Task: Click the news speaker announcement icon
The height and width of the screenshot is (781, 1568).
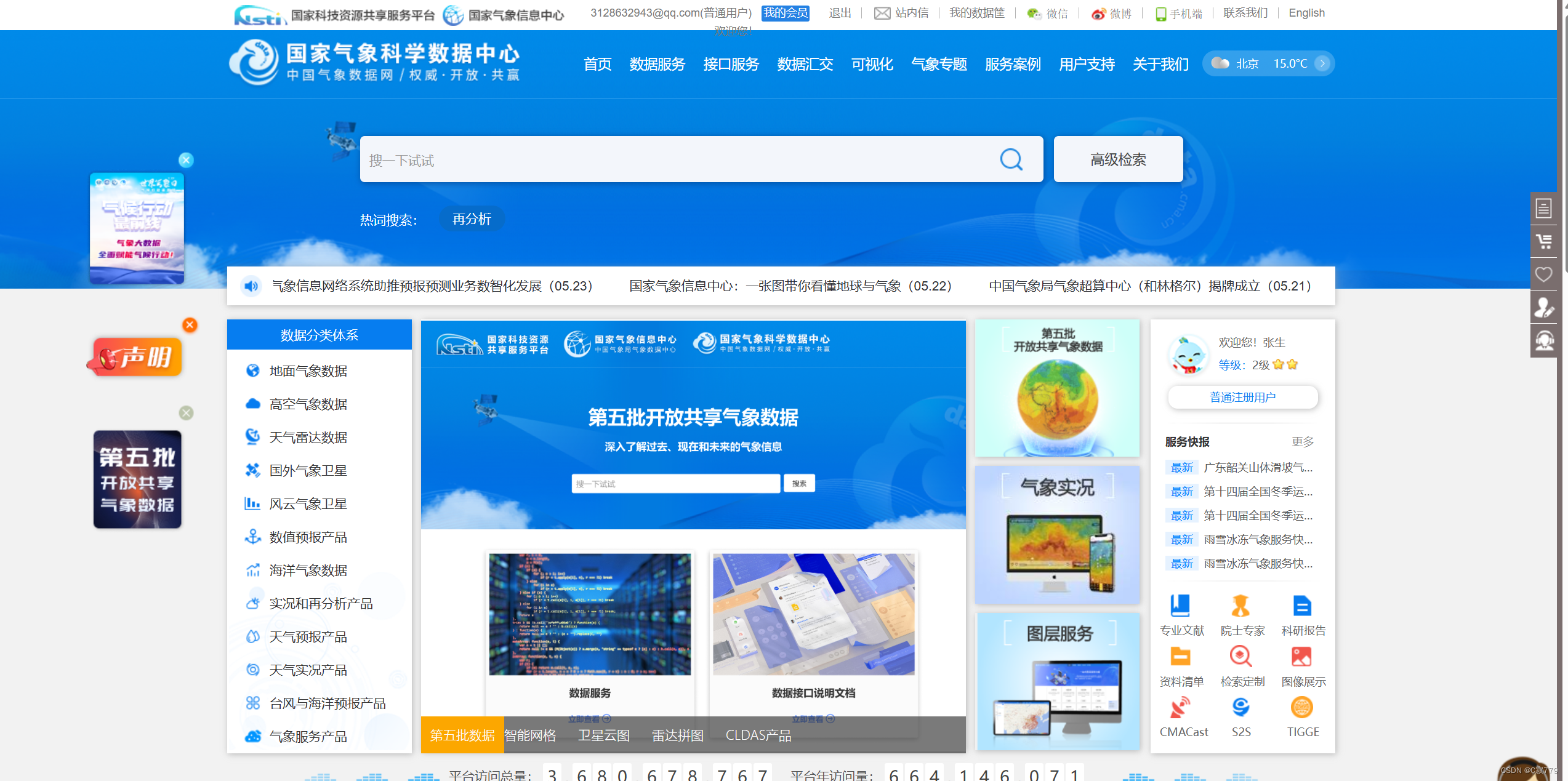Action: pos(251,286)
